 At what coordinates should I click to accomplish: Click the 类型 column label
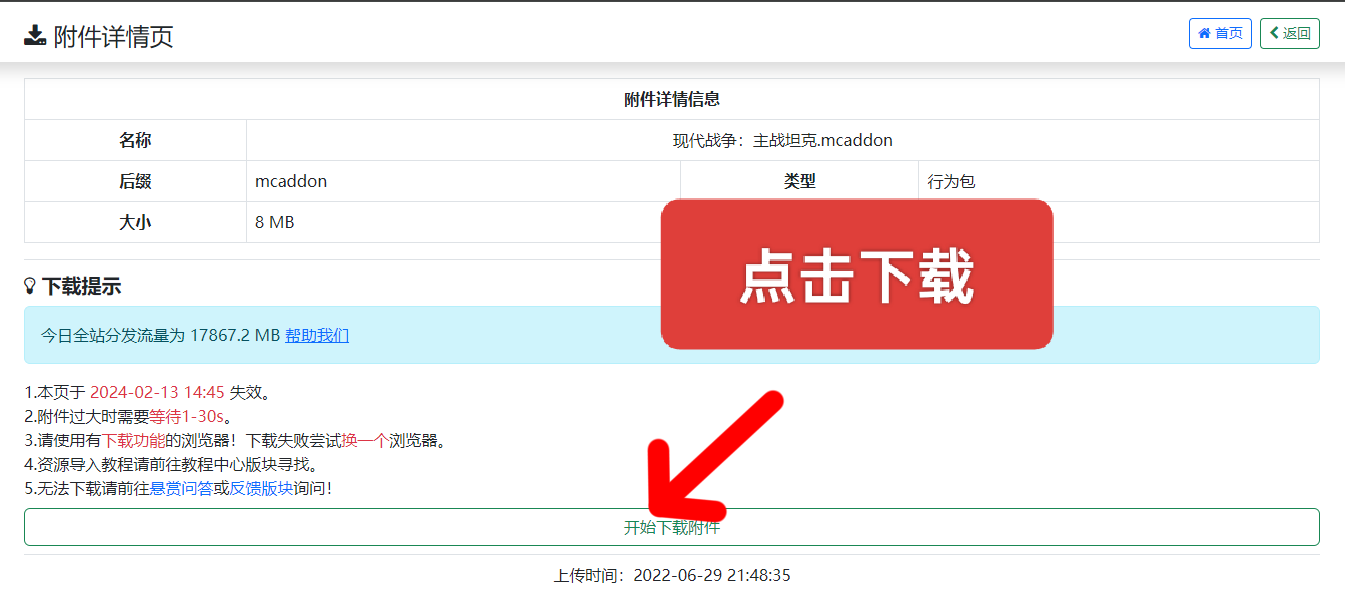[x=799, y=181]
